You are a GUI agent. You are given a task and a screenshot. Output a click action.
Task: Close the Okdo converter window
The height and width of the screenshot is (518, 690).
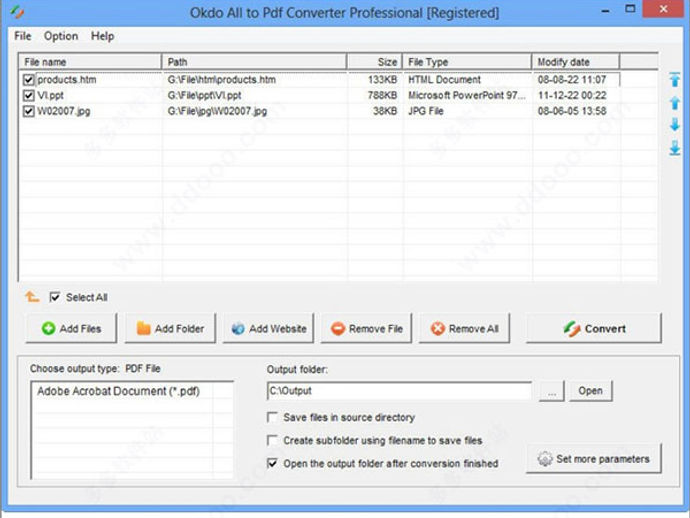[x=664, y=9]
